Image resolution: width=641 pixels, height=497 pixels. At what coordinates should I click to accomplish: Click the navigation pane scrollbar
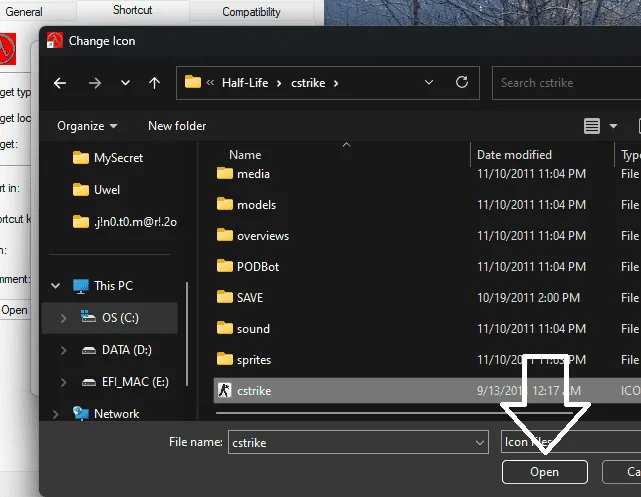(187, 333)
